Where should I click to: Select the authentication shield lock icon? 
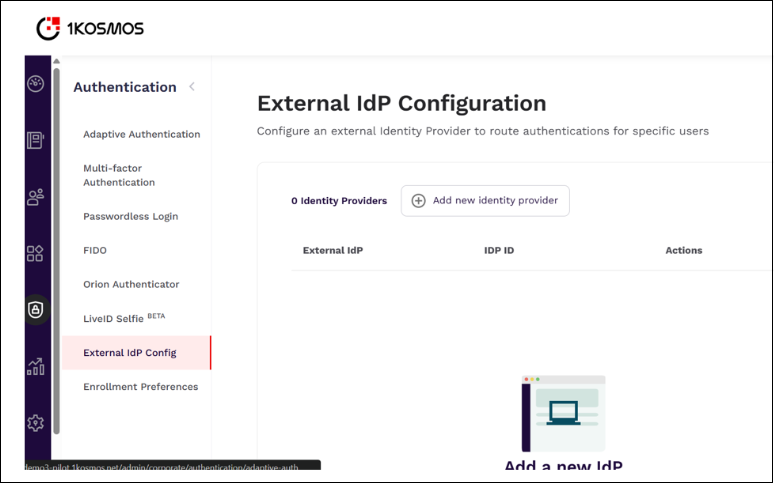[x=36, y=310]
